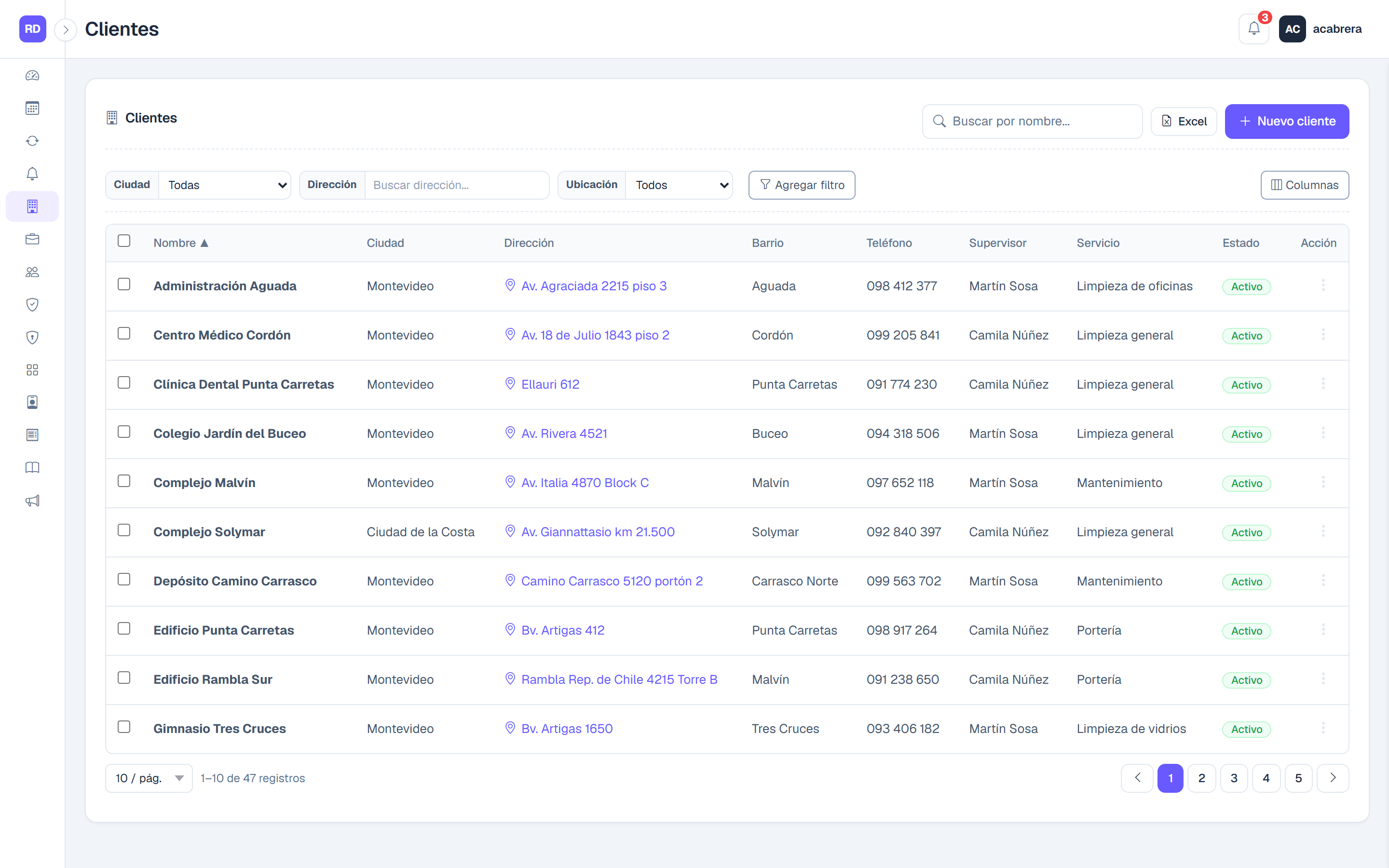Image resolution: width=1389 pixels, height=868 pixels.
Task: Go to the next page arrow
Action: 1333,778
